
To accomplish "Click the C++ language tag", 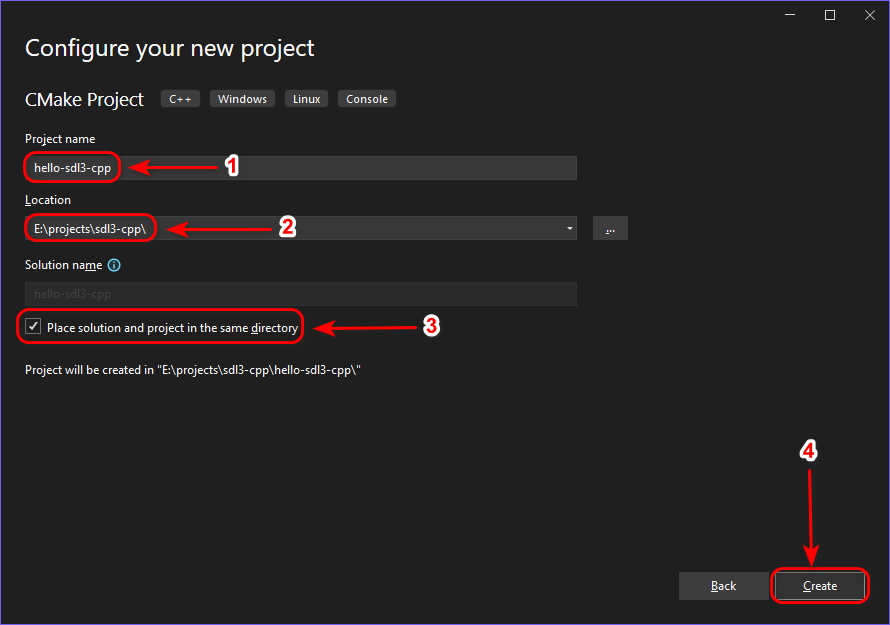I will pyautogui.click(x=180, y=99).
